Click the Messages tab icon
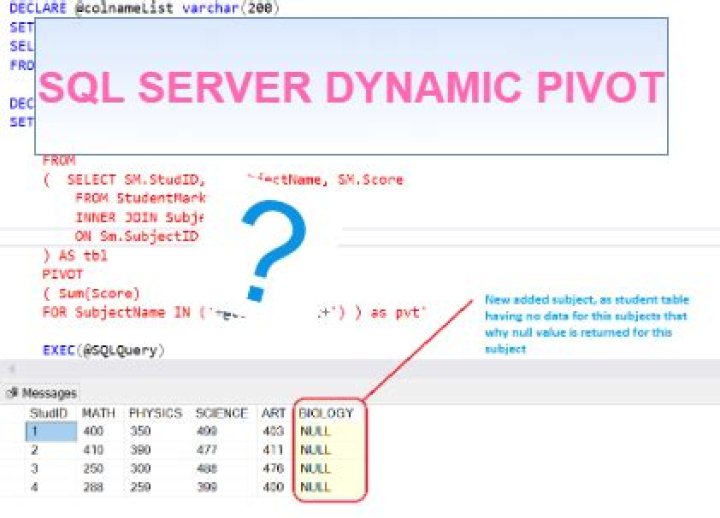 13,393
